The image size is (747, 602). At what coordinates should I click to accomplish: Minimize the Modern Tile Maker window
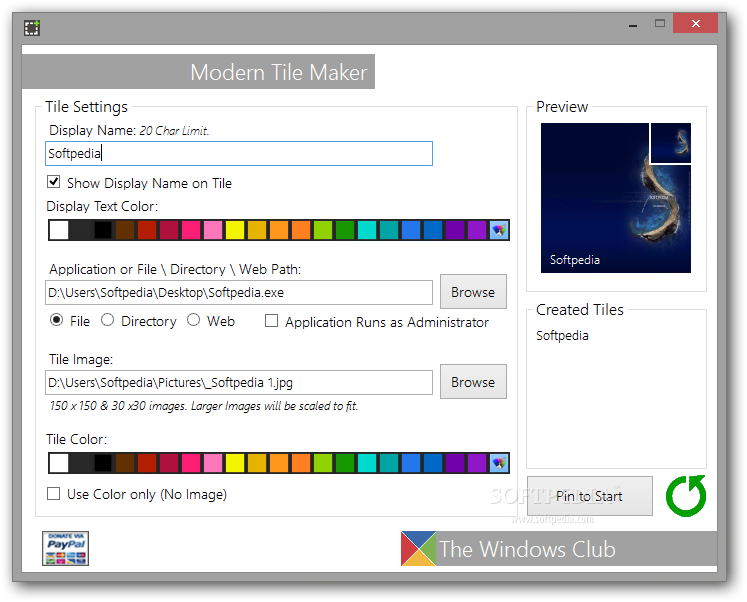[x=633, y=24]
